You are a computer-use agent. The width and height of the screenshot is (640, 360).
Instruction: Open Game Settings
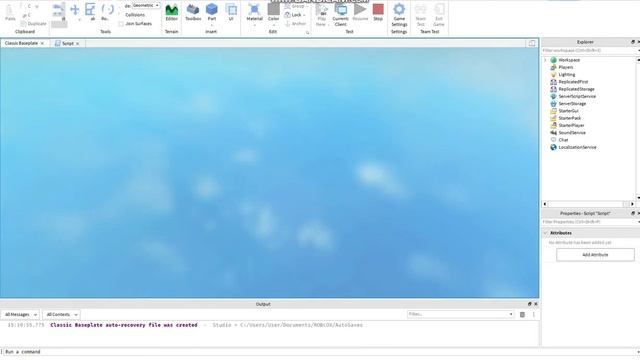399,15
